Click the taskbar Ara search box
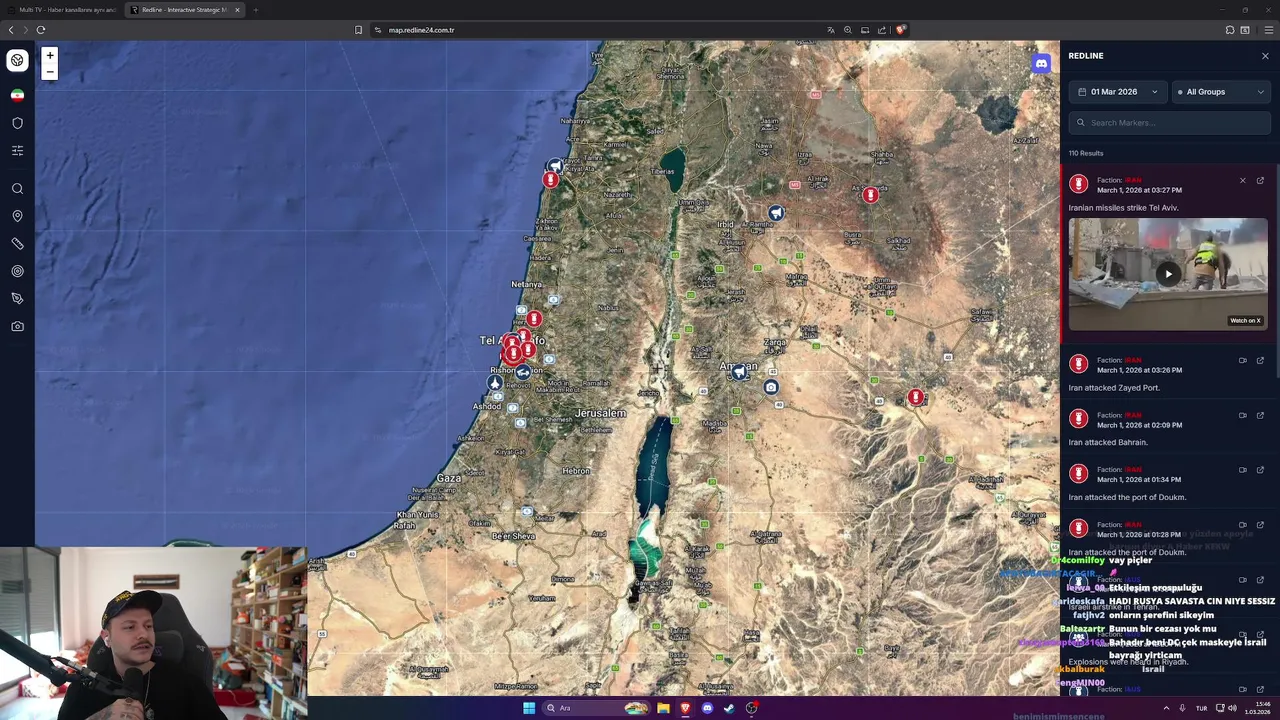Viewport: 1280px width, 720px height. click(x=596, y=708)
